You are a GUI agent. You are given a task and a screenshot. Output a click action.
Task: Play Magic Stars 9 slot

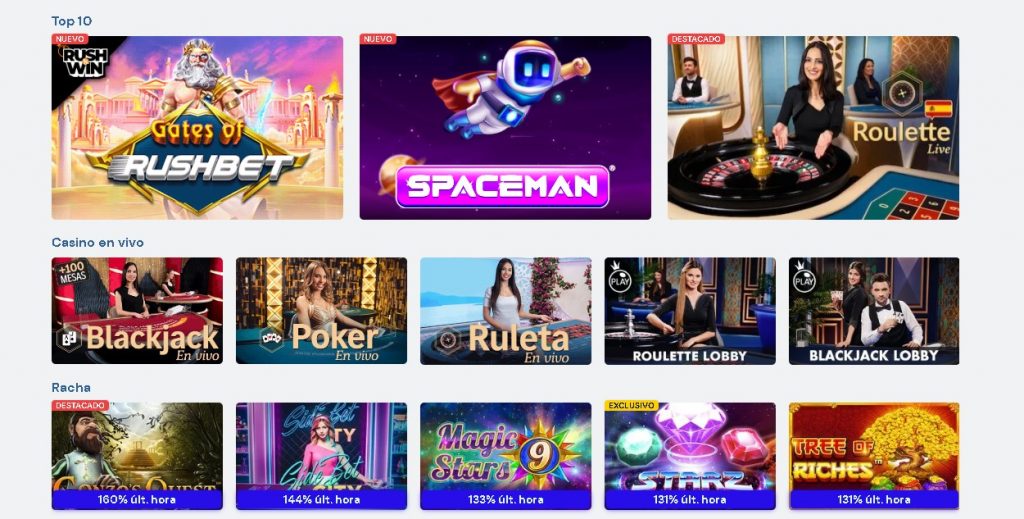pos(505,456)
